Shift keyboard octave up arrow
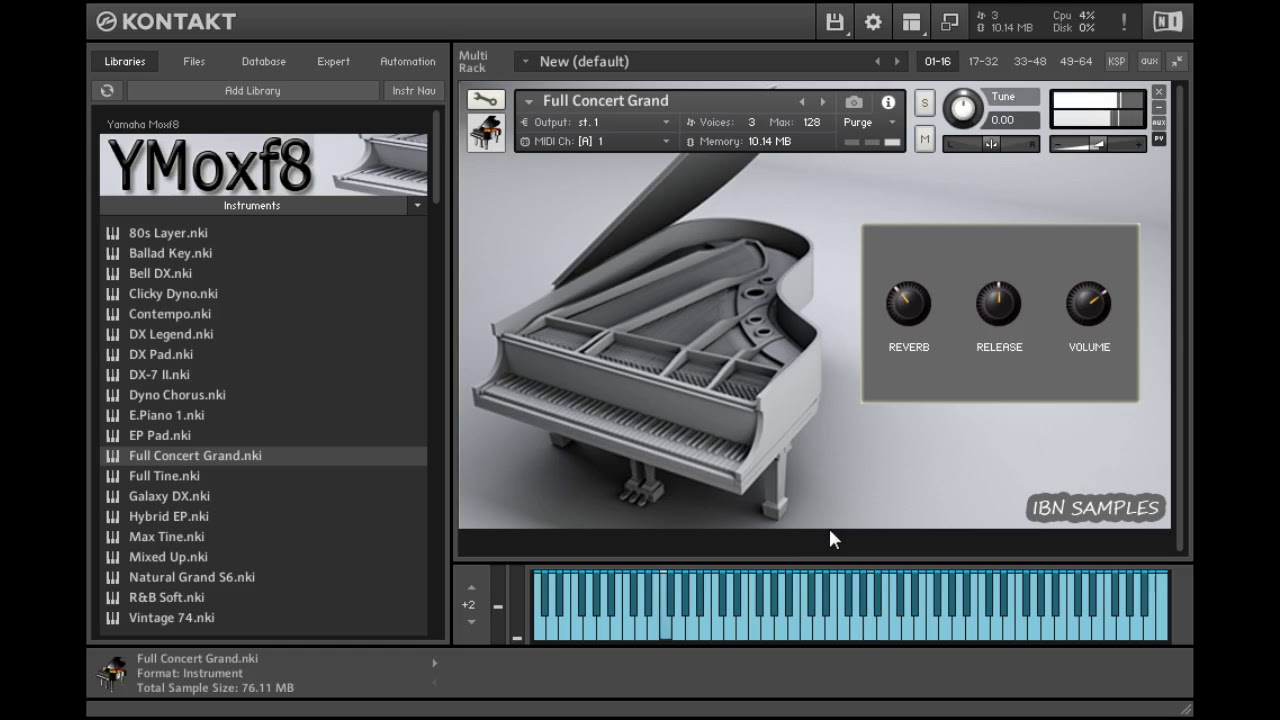 tap(471, 588)
